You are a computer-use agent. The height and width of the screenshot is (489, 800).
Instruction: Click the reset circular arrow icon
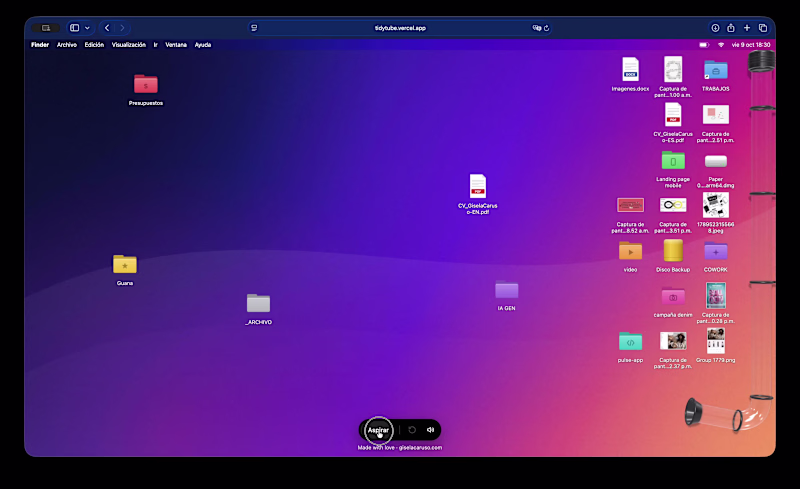point(412,430)
